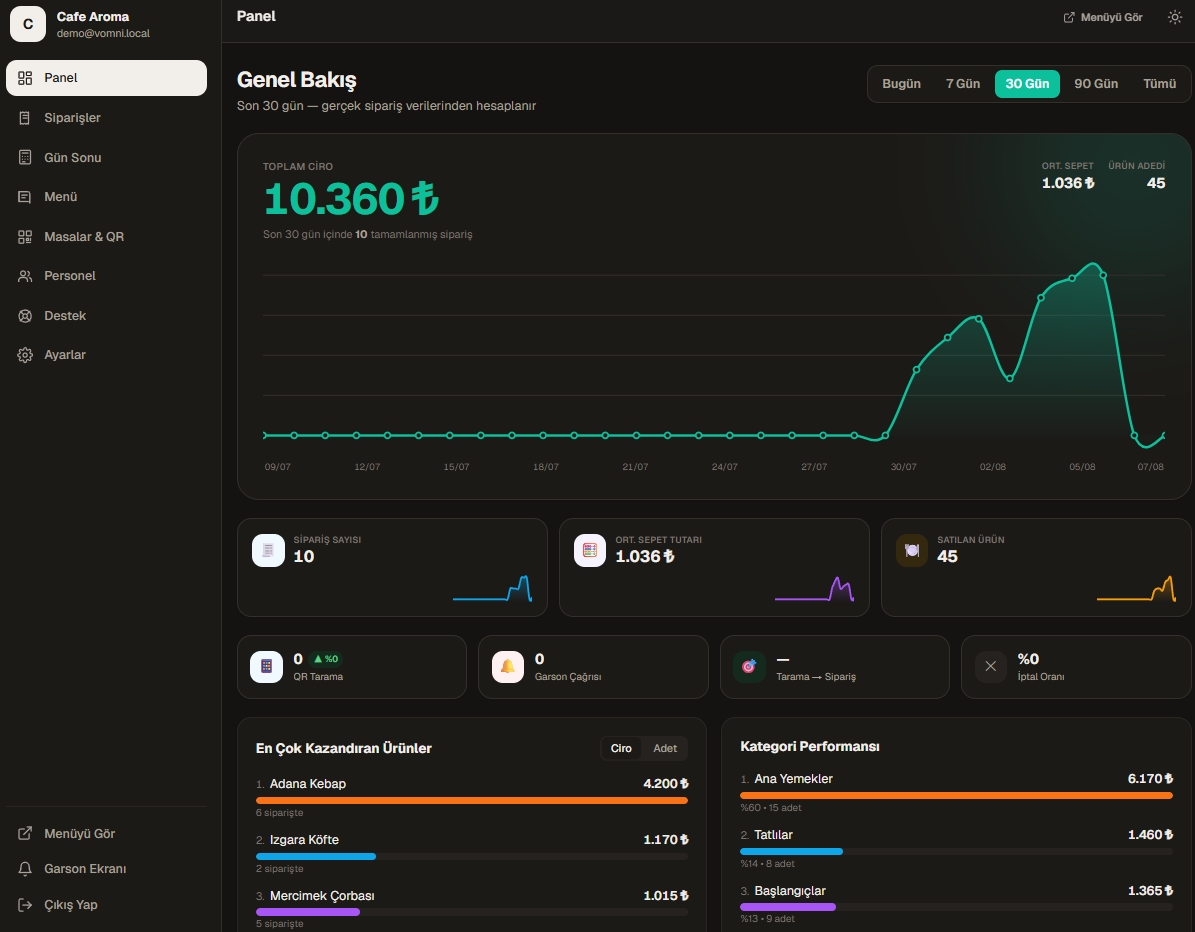Click the Tatlılar blue category bar
This screenshot has height=932, width=1195.
(791, 851)
